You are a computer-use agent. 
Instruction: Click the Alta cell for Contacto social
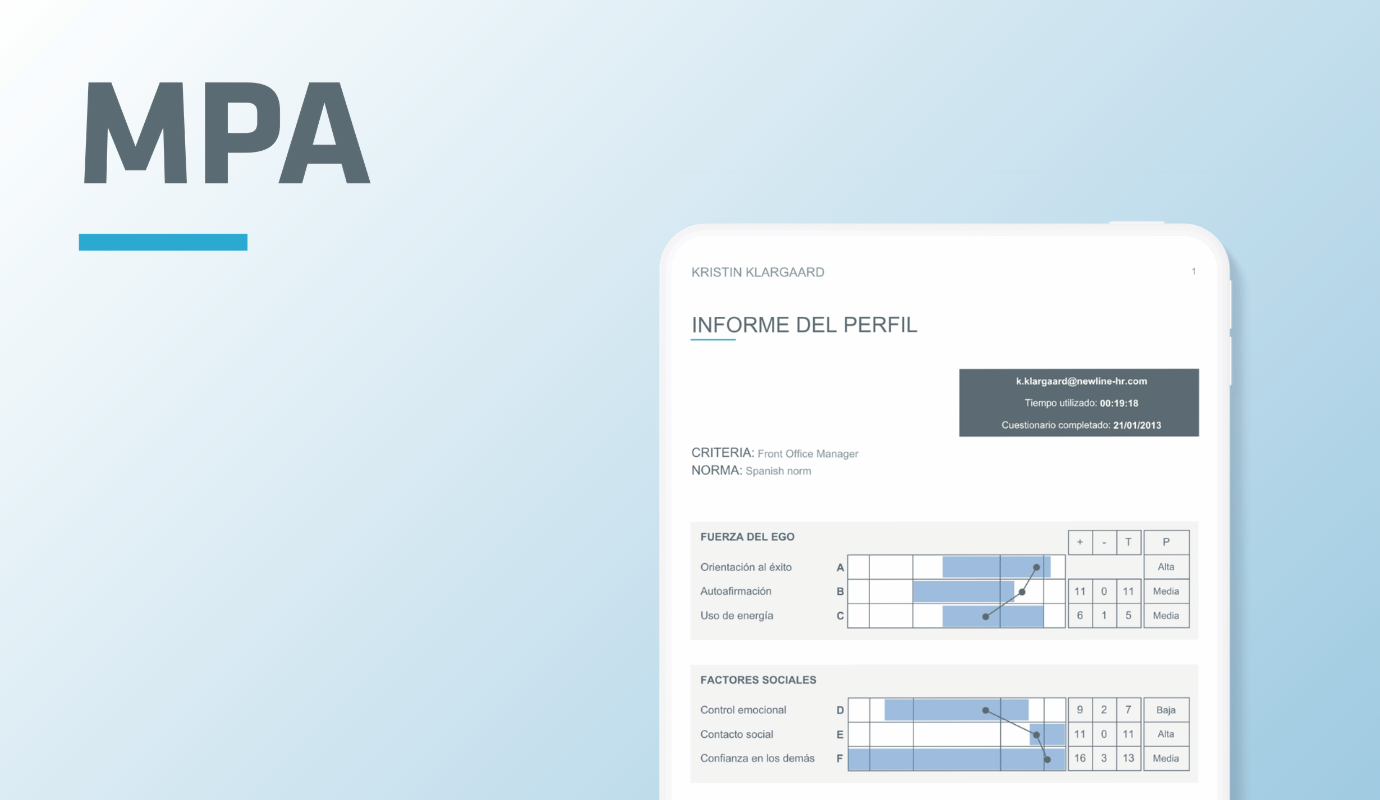[x=1166, y=734]
